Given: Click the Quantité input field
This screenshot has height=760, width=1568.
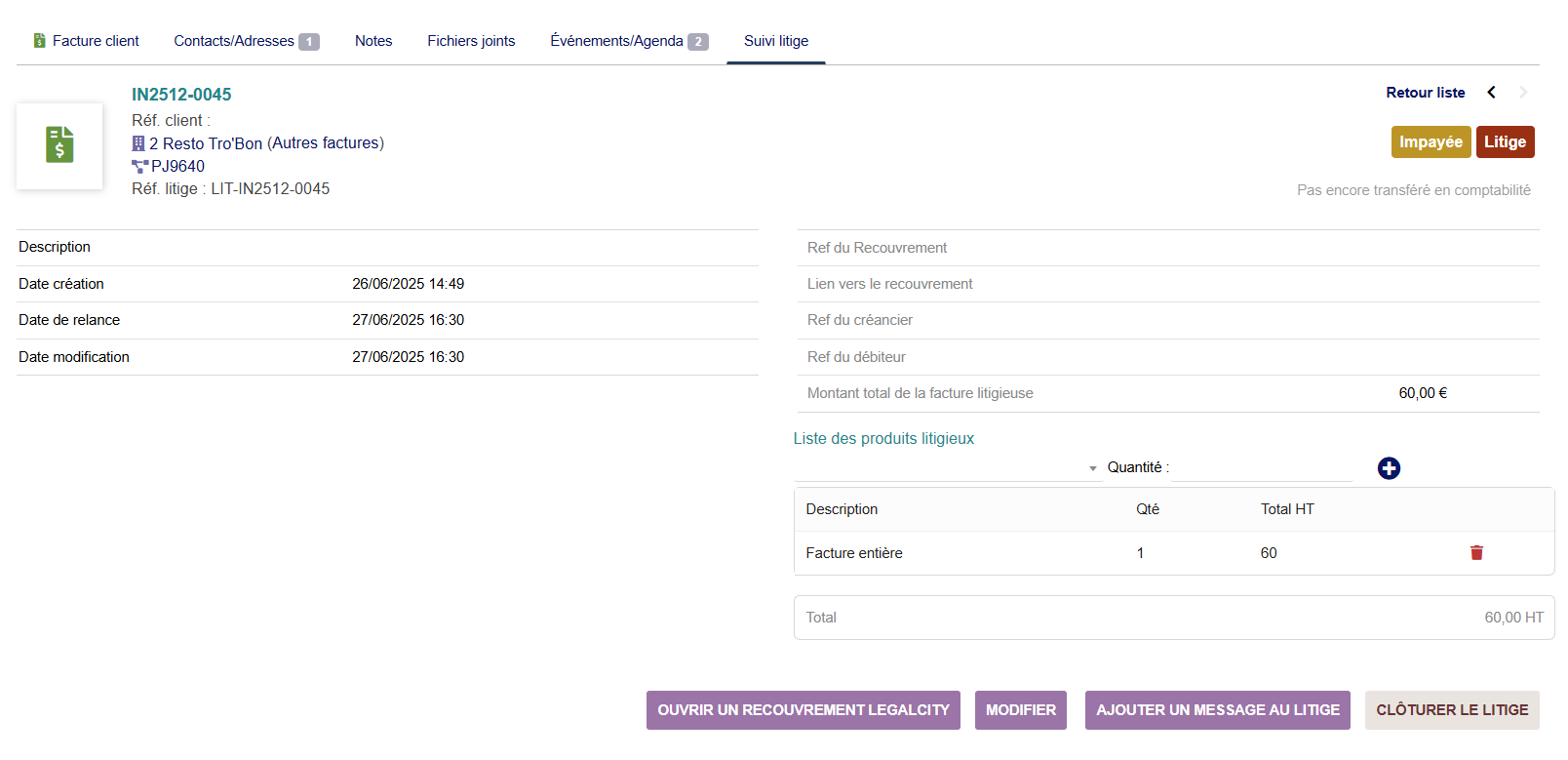Looking at the screenshot, I should 1261,468.
